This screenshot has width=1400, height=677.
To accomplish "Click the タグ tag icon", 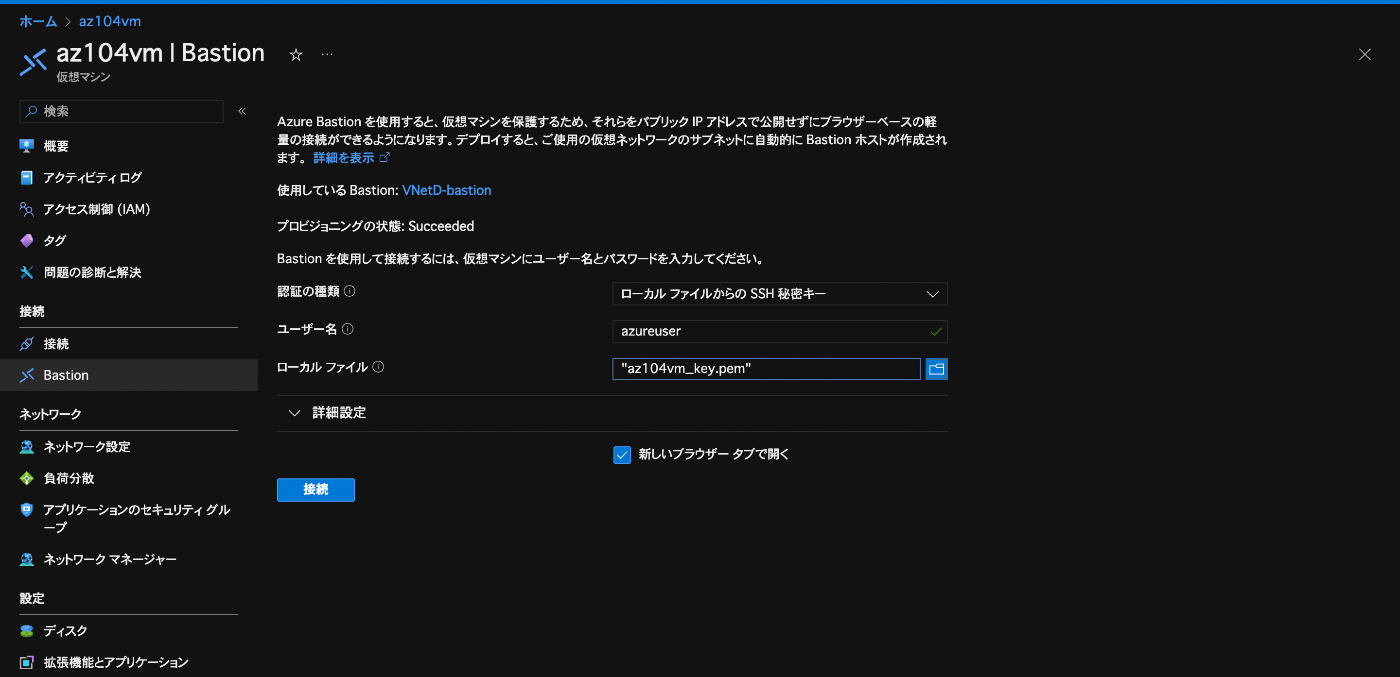I will (27, 241).
